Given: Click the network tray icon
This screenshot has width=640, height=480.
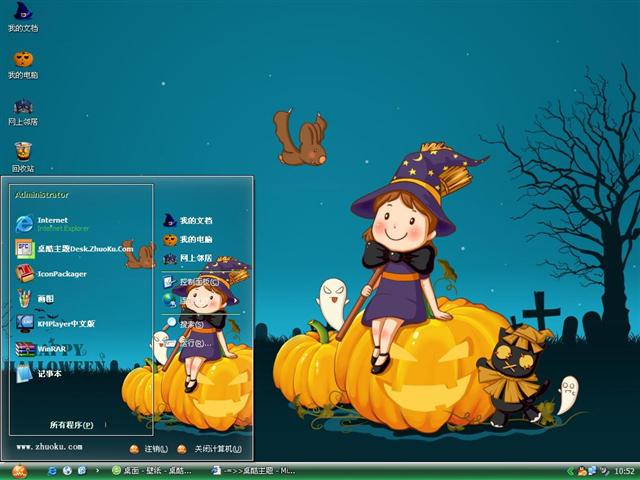Looking at the screenshot, I should [x=592, y=471].
